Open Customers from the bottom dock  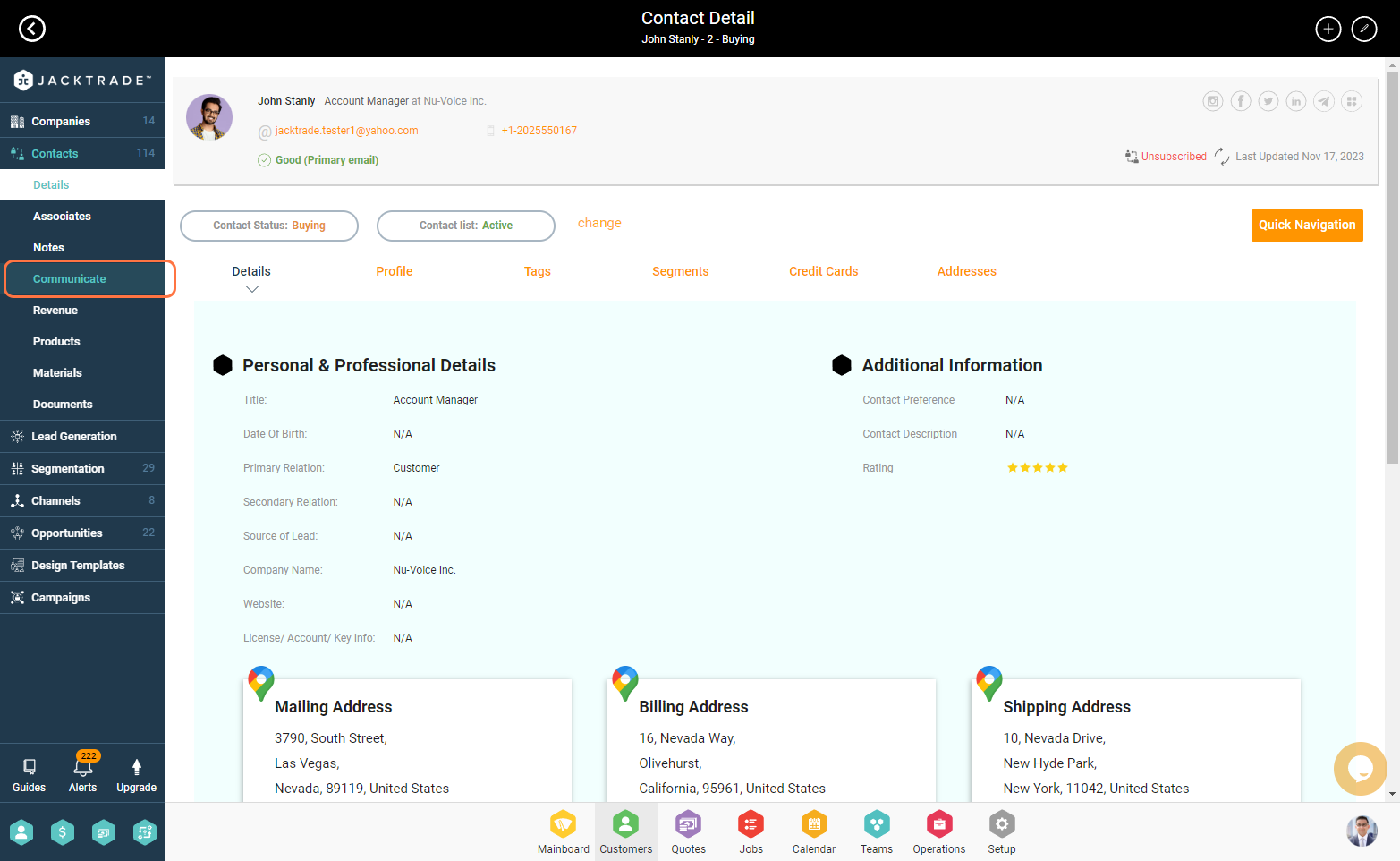[626, 832]
